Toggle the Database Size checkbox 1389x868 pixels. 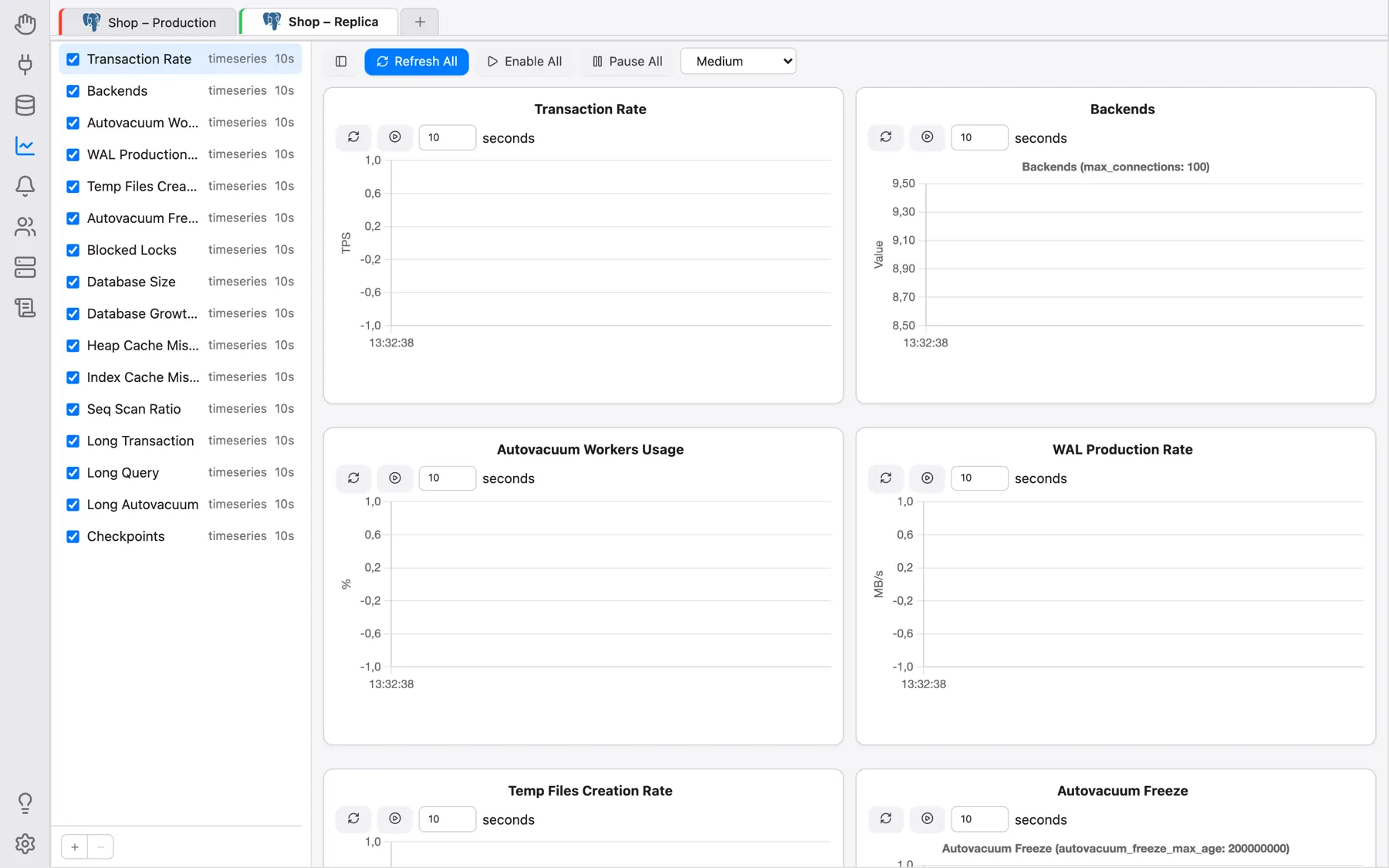(x=73, y=282)
